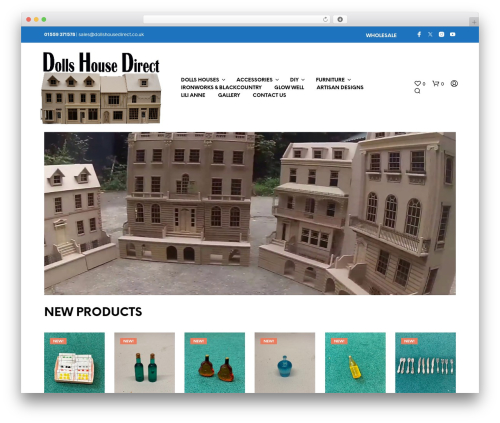Go to Glow Well page
The width and height of the screenshot is (500, 423).
click(x=289, y=87)
